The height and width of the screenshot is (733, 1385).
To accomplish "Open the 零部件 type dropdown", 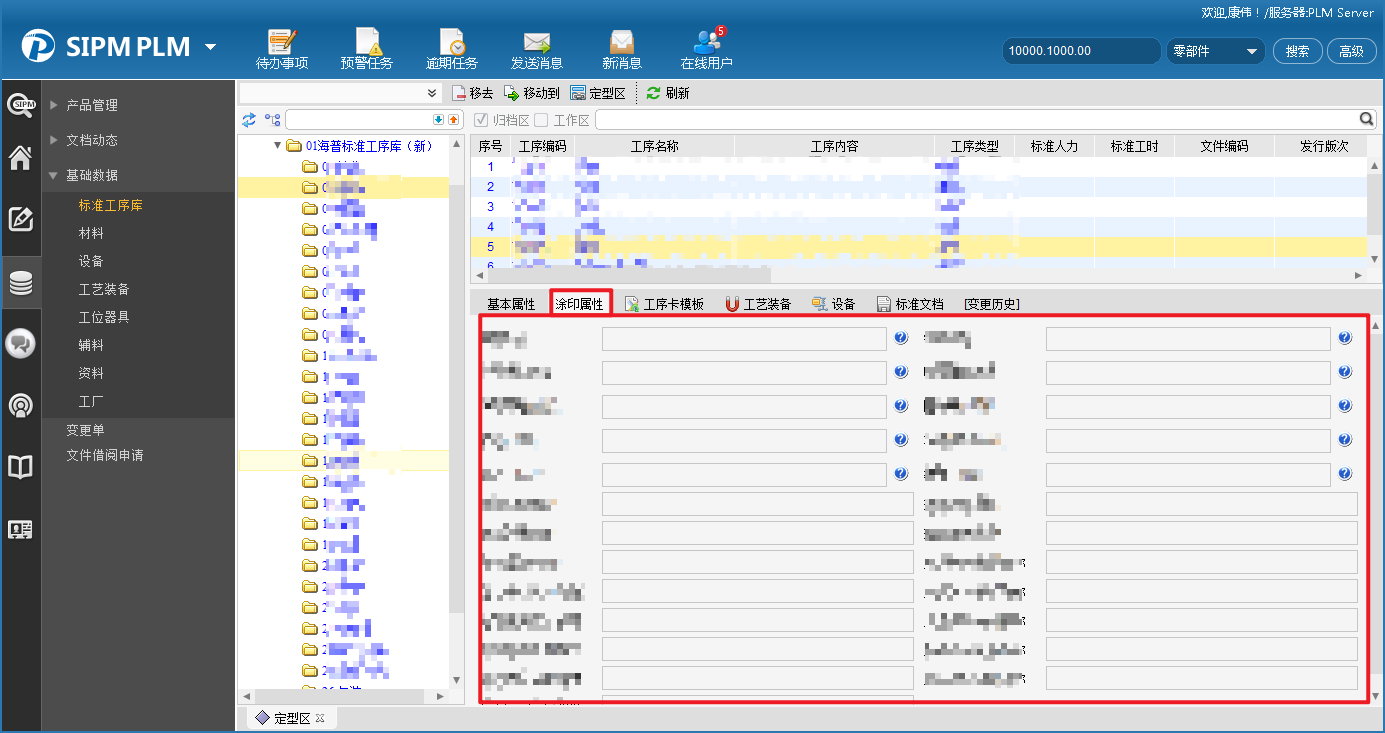I will click(1215, 51).
